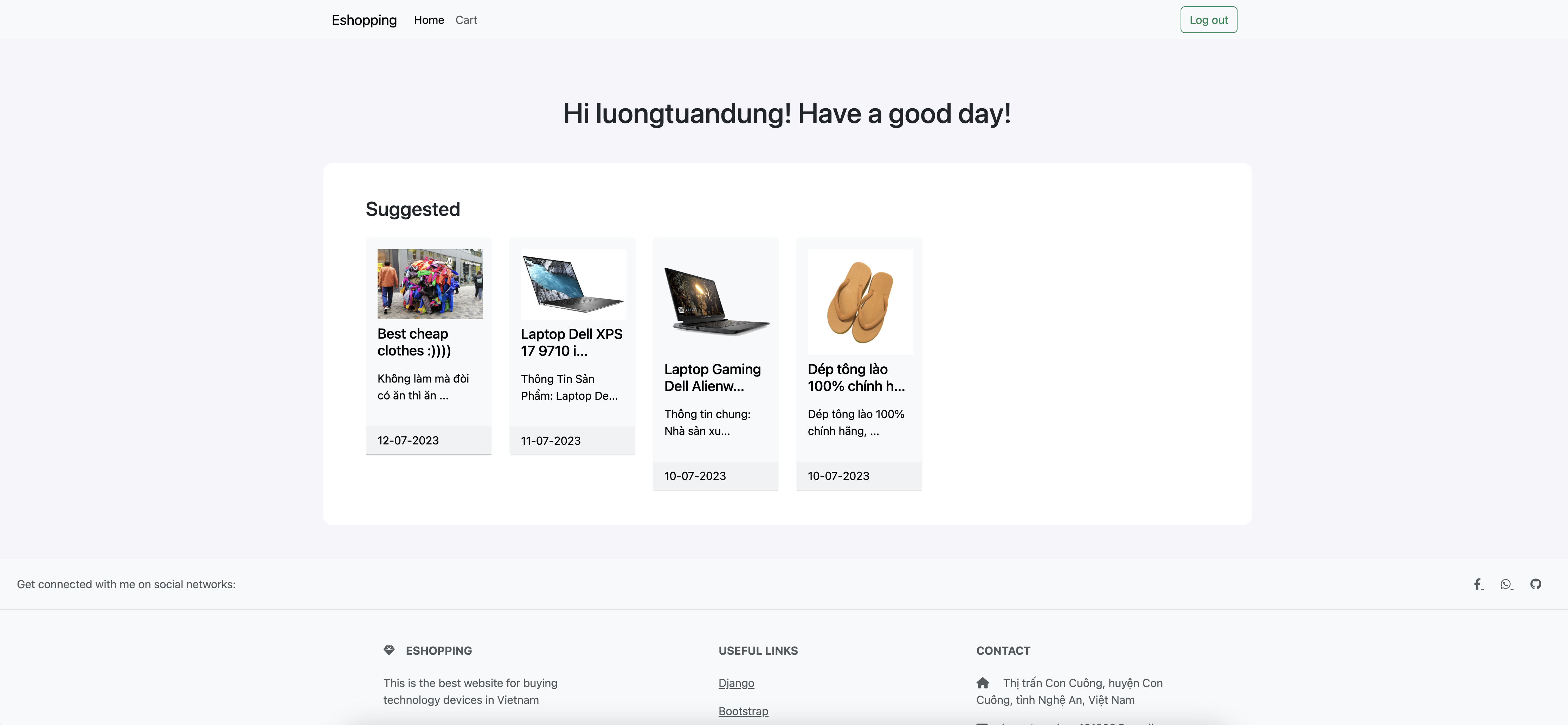Follow the Bootstrap footer link
The image size is (1568, 725).
pos(743,711)
